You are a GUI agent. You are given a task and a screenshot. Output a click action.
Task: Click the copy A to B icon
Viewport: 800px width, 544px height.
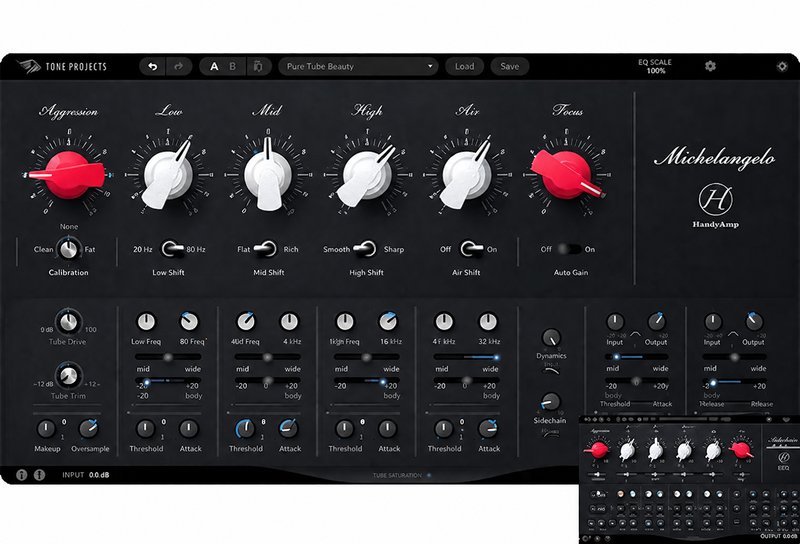(258, 66)
